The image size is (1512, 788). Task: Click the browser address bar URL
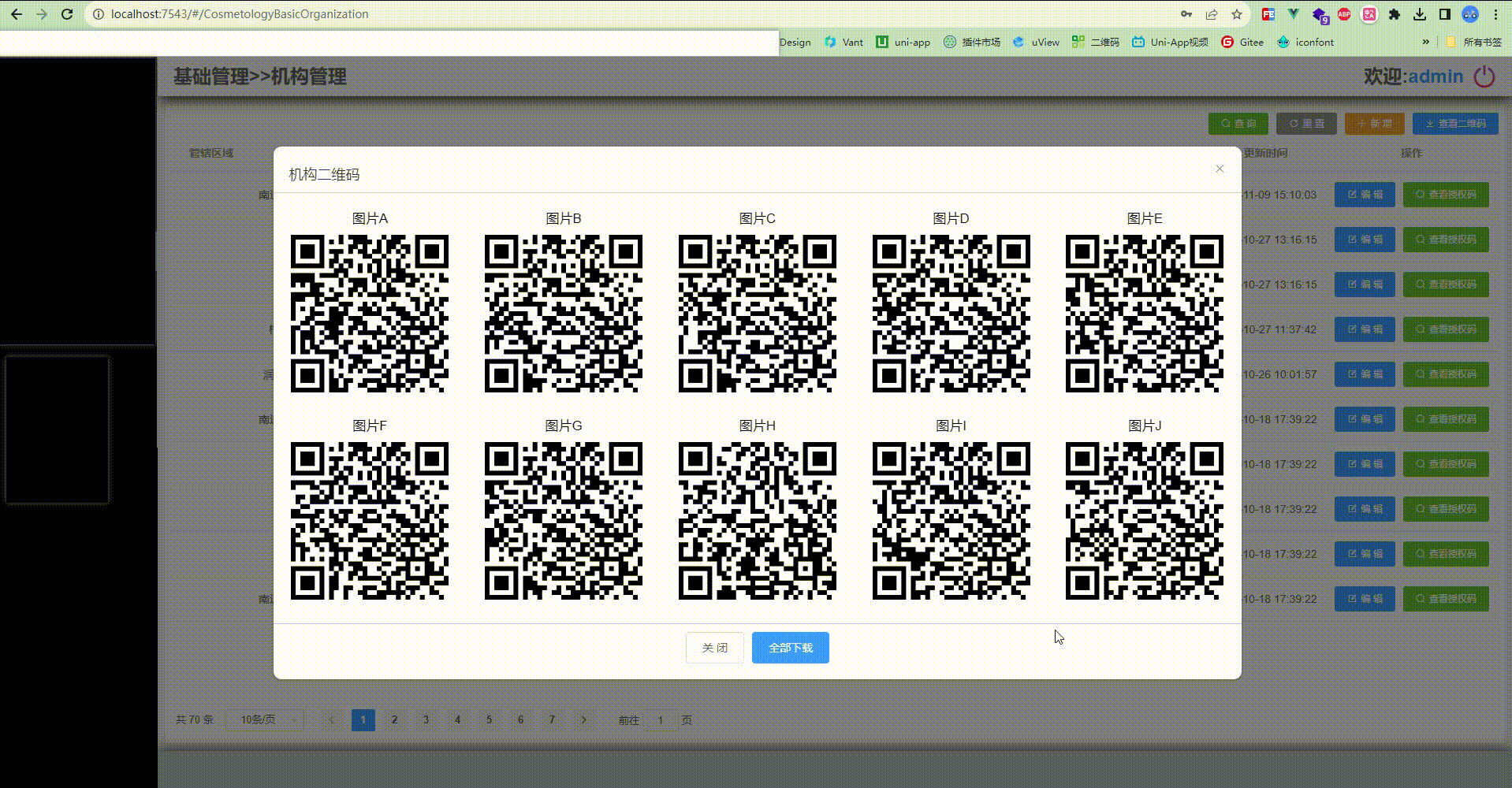tap(240, 14)
